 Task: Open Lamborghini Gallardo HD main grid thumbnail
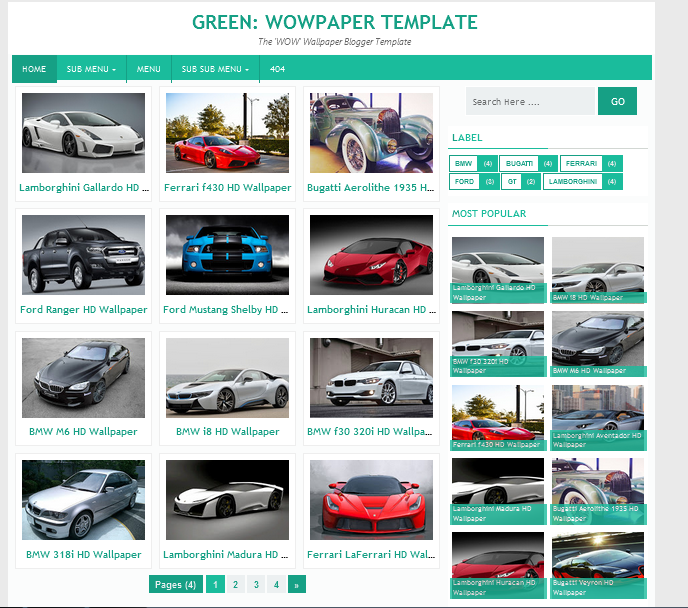coord(83,132)
